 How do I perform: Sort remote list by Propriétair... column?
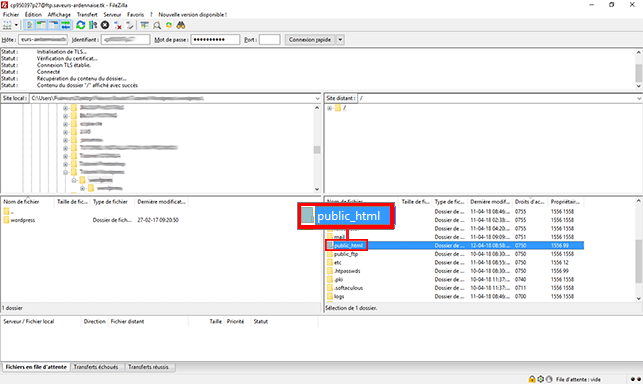[x=565, y=202]
